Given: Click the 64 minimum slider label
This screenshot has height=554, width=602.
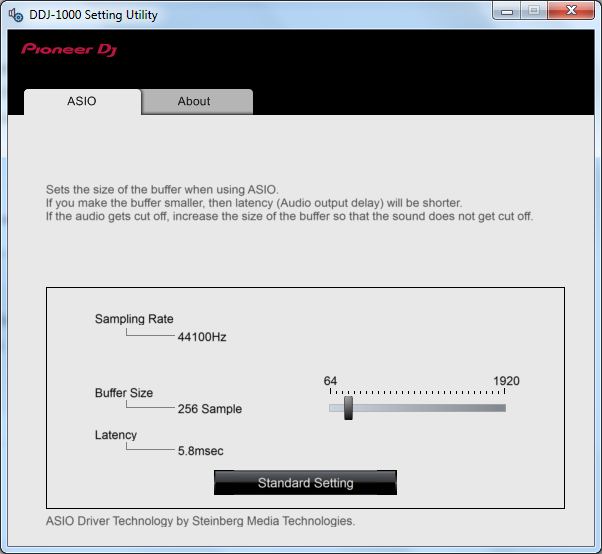Looking at the screenshot, I should (330, 381).
